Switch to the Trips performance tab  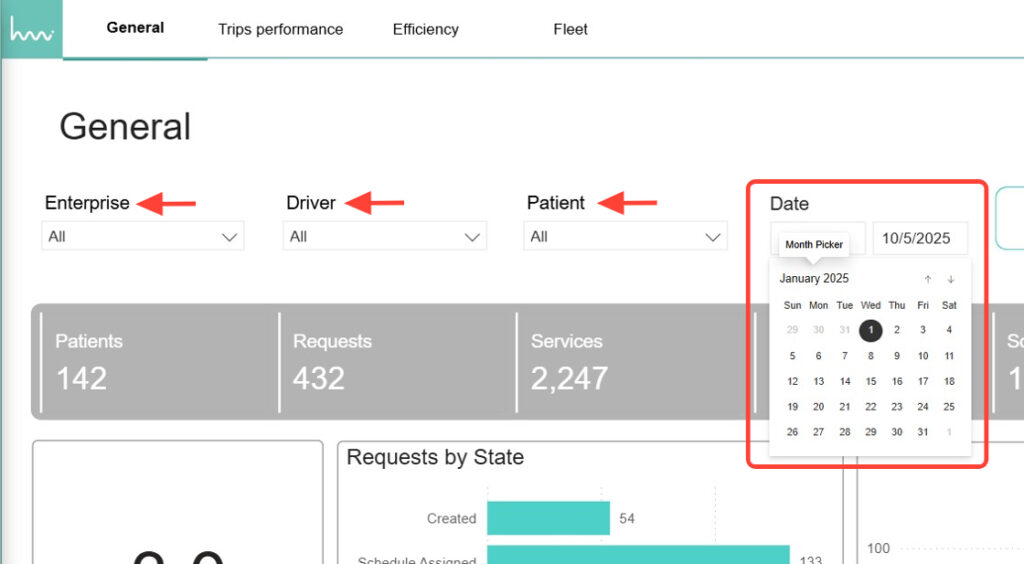280,30
